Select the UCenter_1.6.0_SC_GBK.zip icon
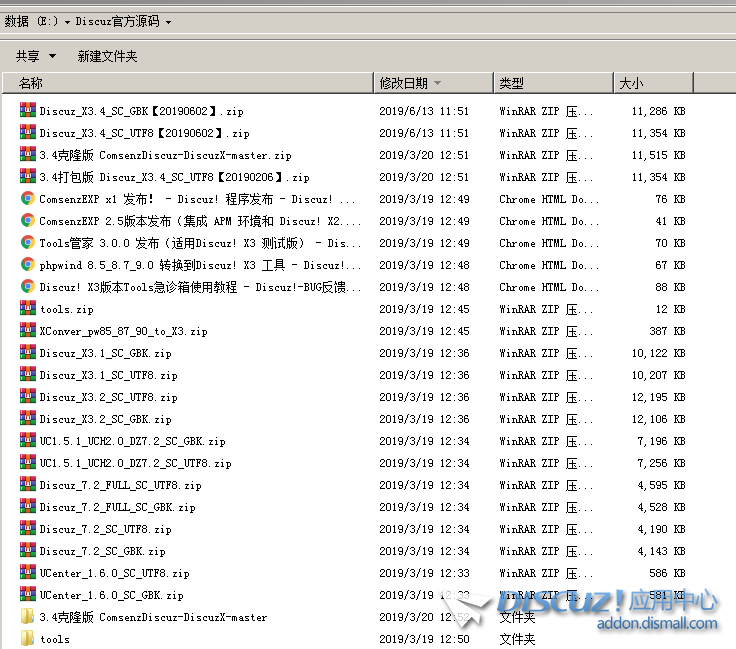The height and width of the screenshot is (649, 736). coord(28,595)
